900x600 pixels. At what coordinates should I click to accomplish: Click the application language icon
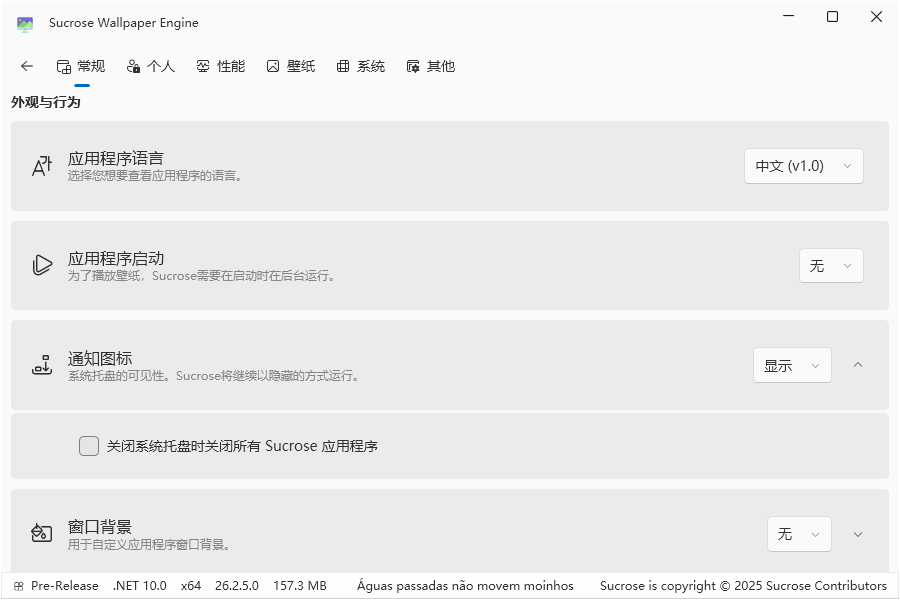pos(41,166)
